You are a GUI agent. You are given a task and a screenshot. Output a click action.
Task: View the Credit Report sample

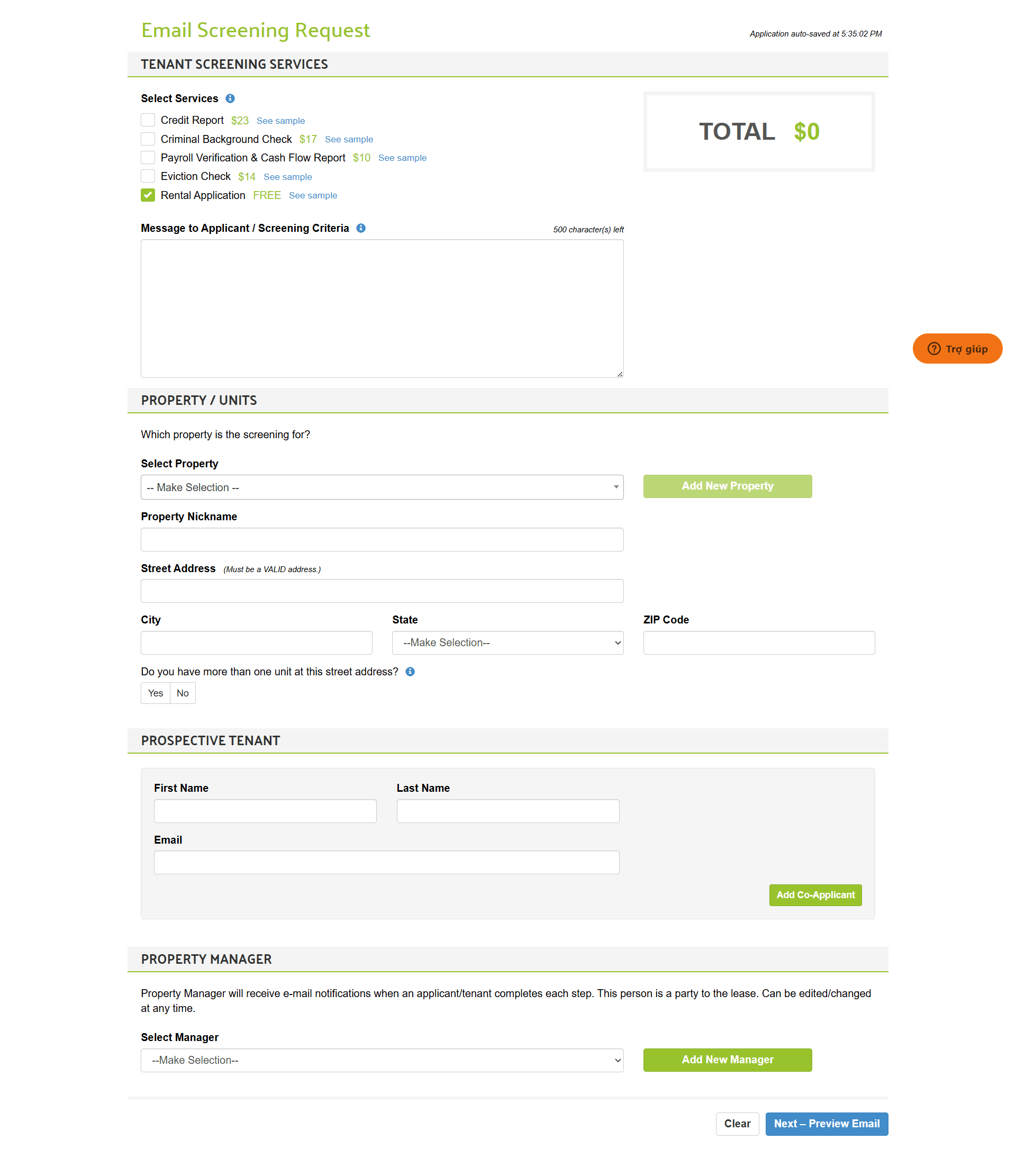[x=280, y=120]
